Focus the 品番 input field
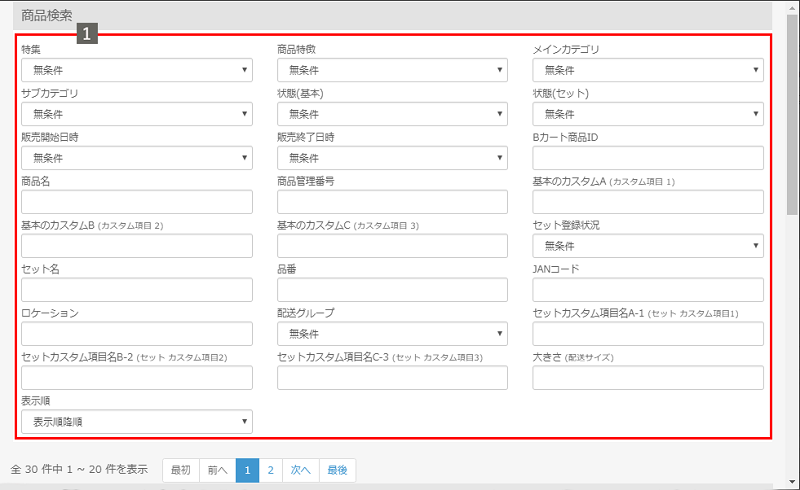Image resolution: width=800 pixels, height=490 pixels. (392, 289)
